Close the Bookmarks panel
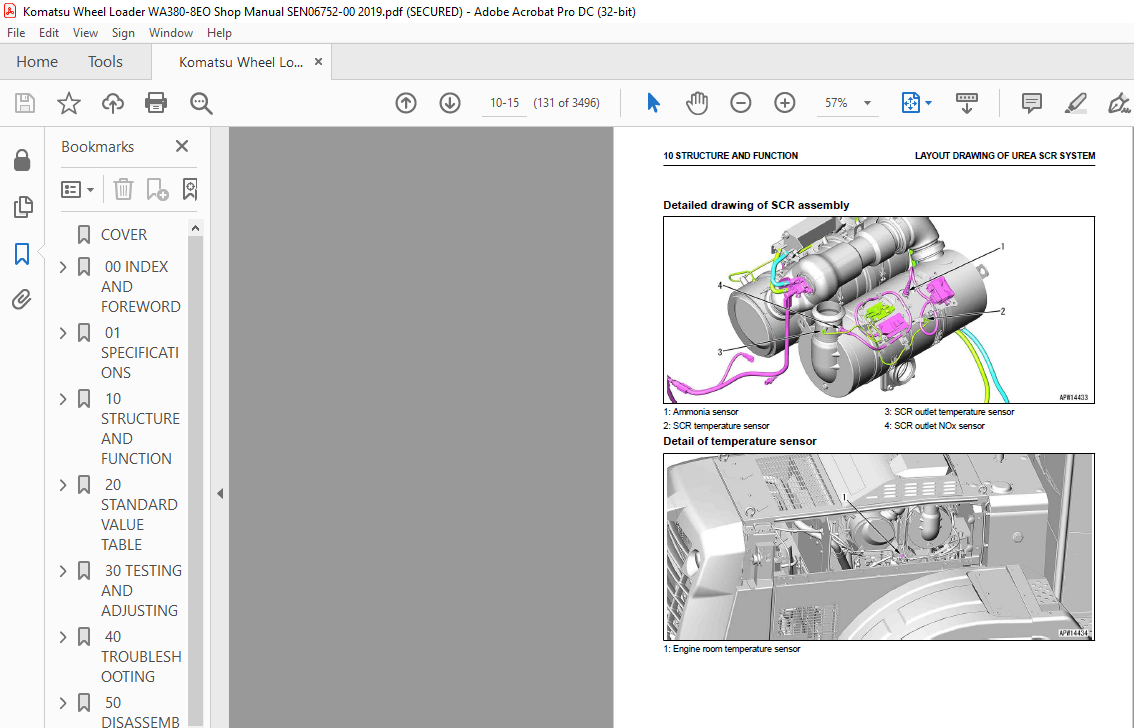 pos(182,147)
